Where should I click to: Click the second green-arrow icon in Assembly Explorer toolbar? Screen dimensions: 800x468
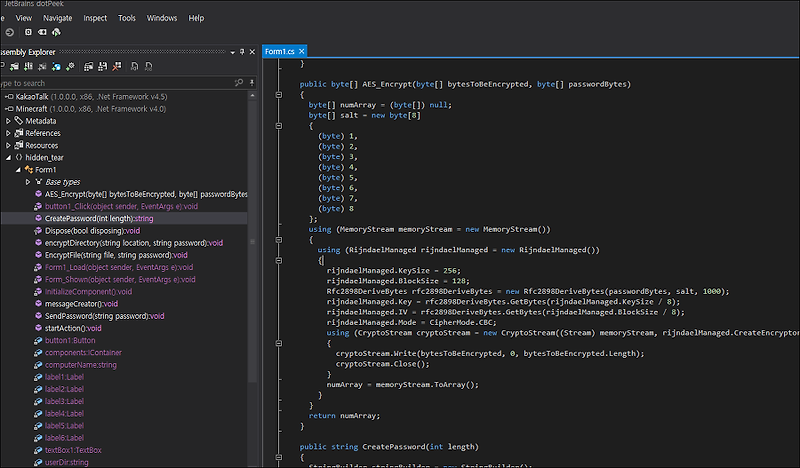click(x=28, y=66)
